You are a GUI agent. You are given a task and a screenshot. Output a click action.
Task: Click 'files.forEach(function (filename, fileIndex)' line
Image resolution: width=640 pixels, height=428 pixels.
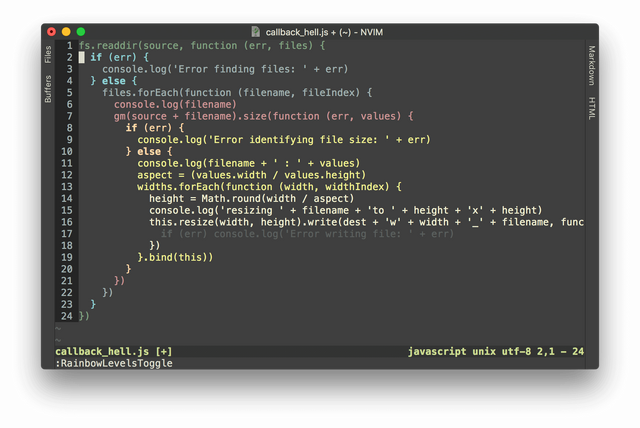click(x=237, y=93)
